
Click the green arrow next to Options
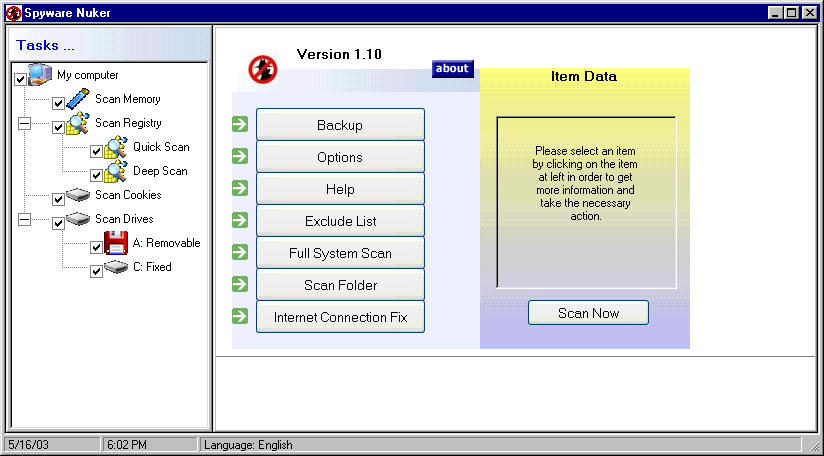coord(240,156)
